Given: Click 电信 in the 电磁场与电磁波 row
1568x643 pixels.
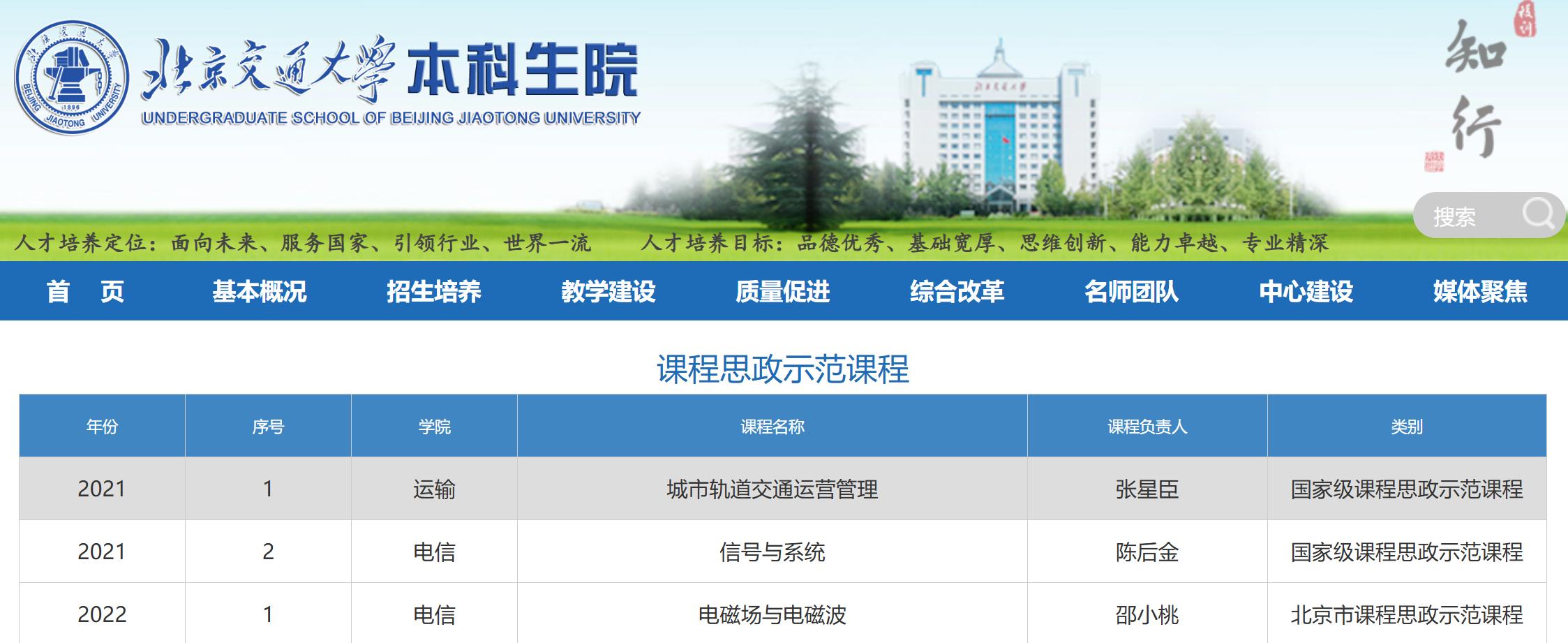Looking at the screenshot, I should pos(434,614).
